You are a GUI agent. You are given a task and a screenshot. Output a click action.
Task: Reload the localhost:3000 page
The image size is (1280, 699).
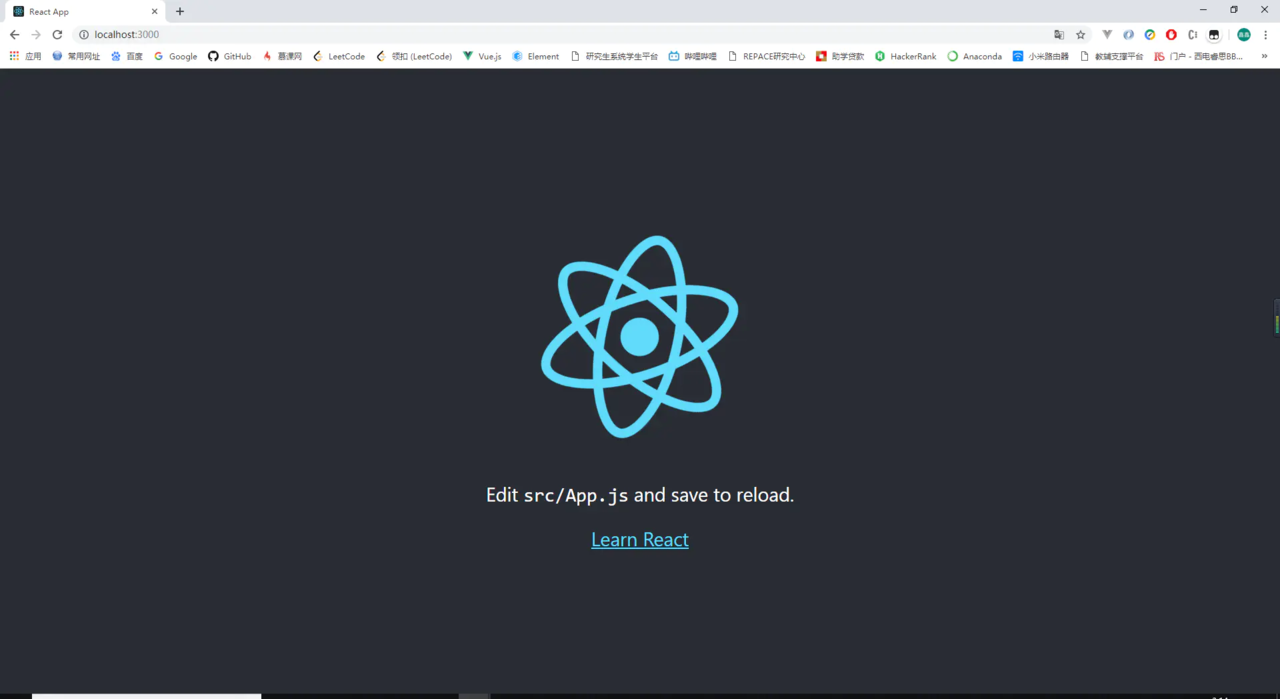click(x=57, y=34)
